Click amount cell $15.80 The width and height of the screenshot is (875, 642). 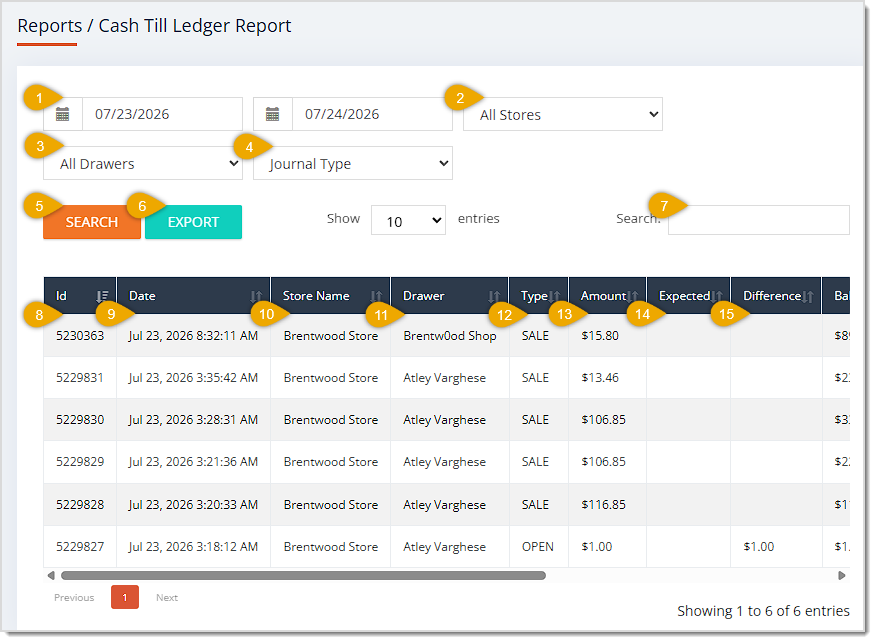point(600,336)
